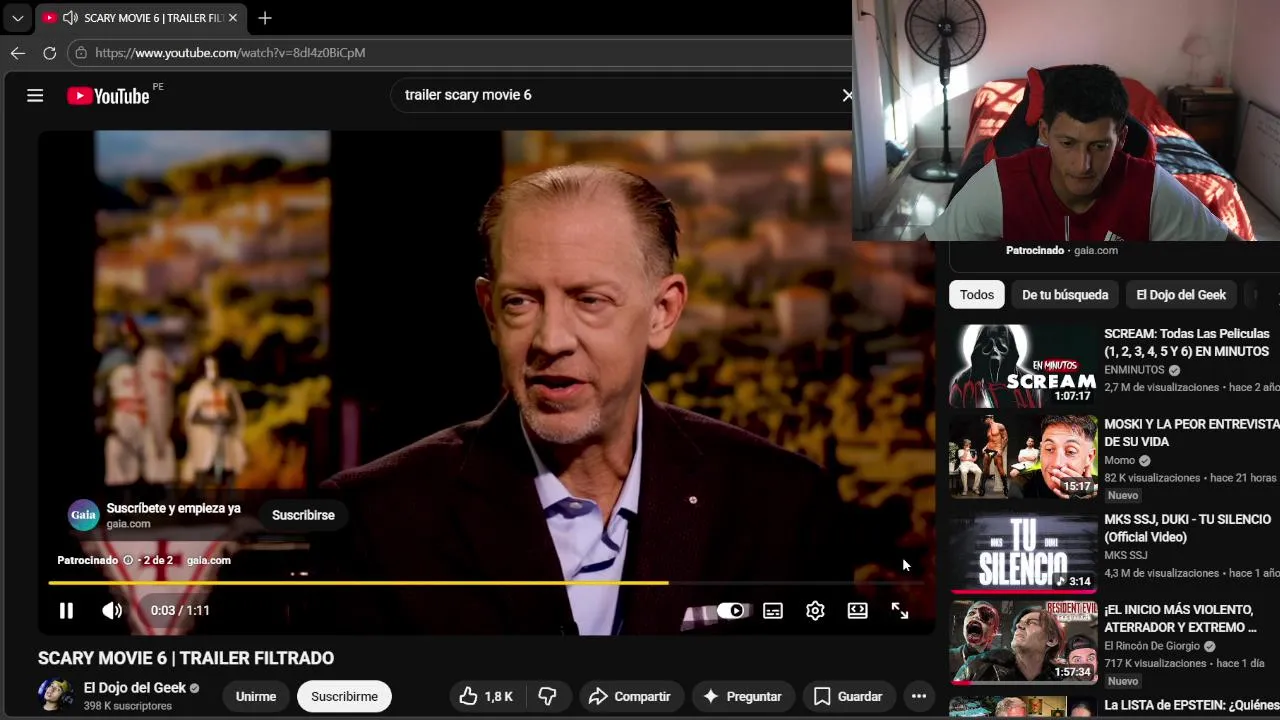The height and width of the screenshot is (720, 1280).
Task: Select the SCARY MOVIE 6 browser tab
Action: (140, 18)
